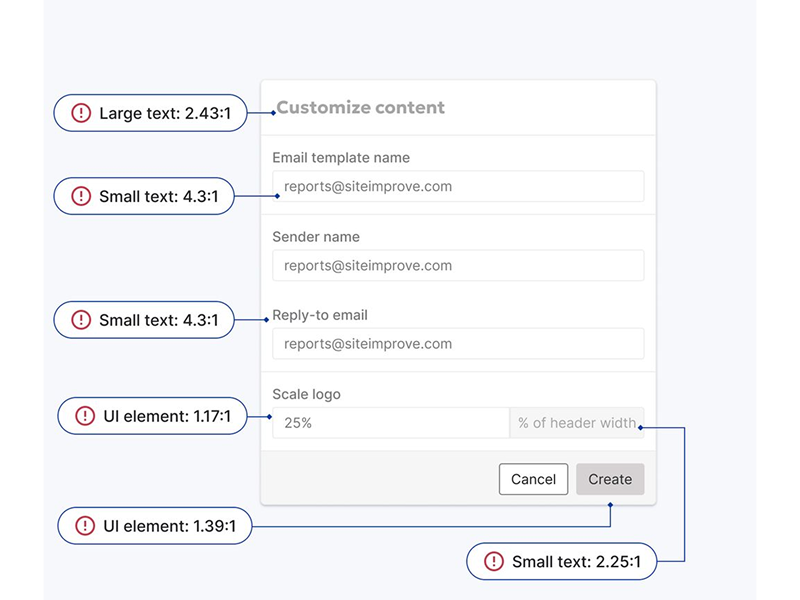Image resolution: width=800 pixels, height=600 pixels.
Task: Click the warning icon next to Reply-to email callout
Action: 81,320
